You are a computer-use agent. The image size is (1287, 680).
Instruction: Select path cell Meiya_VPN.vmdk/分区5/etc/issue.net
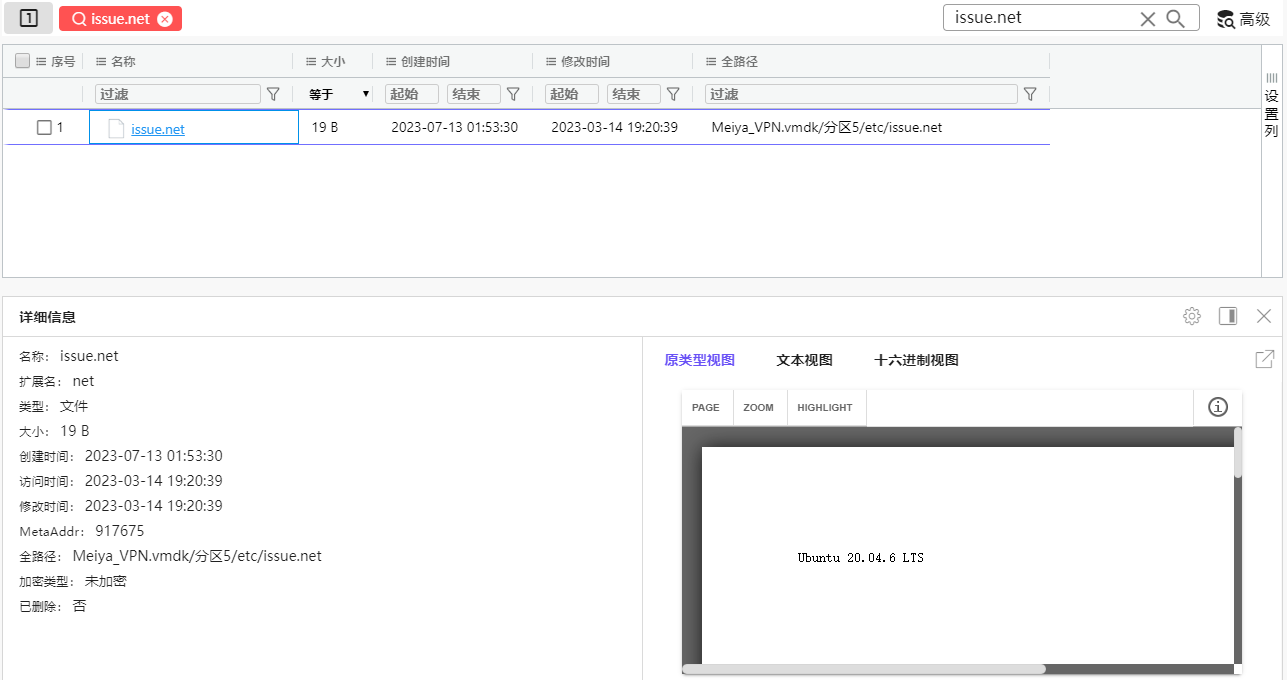pyautogui.click(x=827, y=127)
